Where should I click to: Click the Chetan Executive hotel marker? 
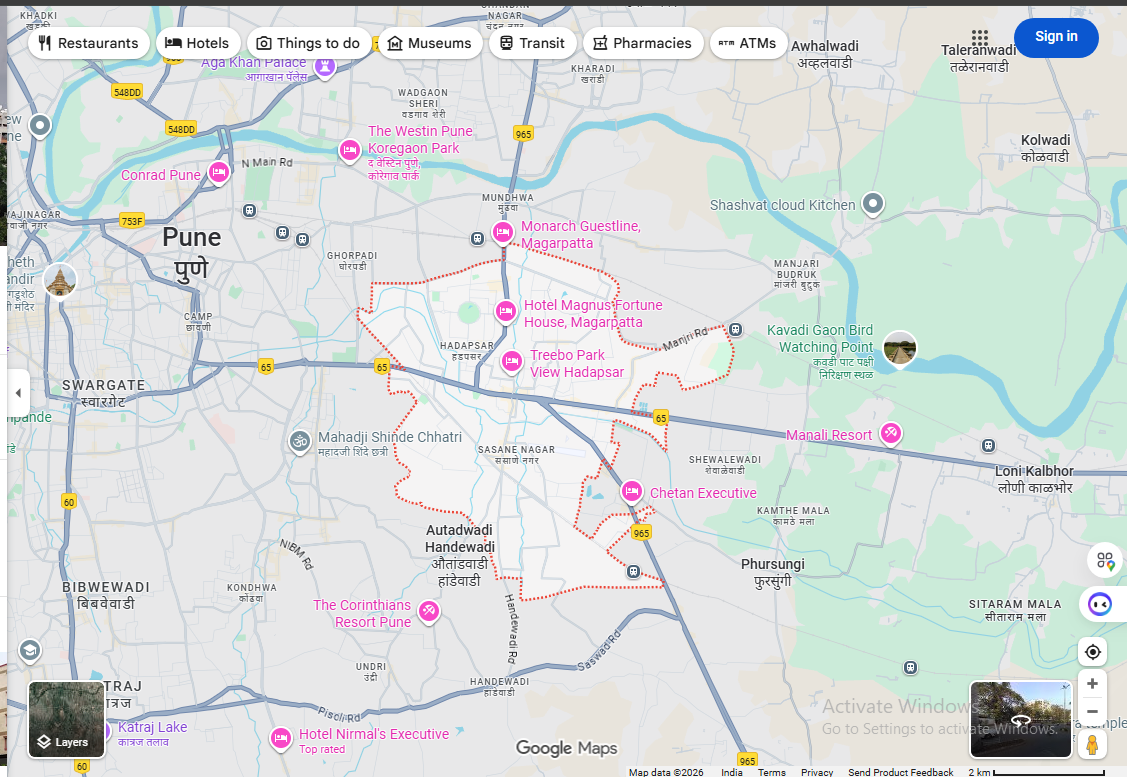(x=631, y=491)
